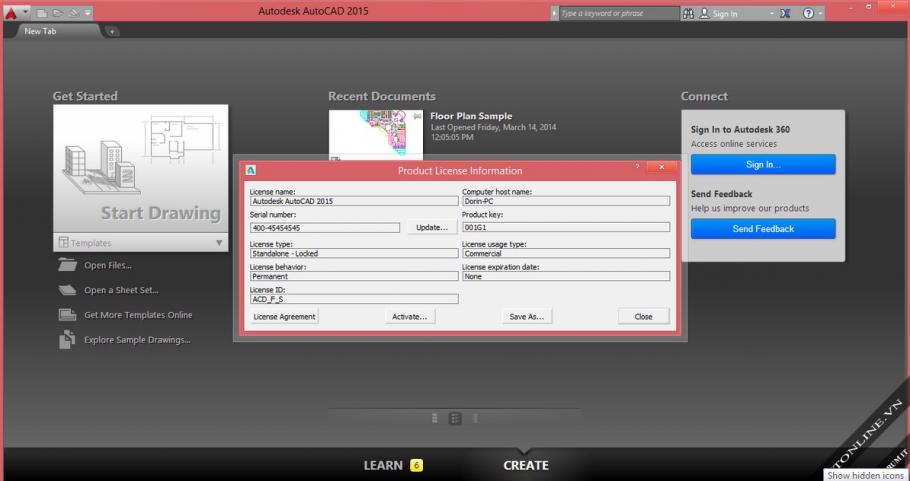This screenshot has height=481, width=910.
Task: Focus the keyword search field in title bar
Action: 619,13
